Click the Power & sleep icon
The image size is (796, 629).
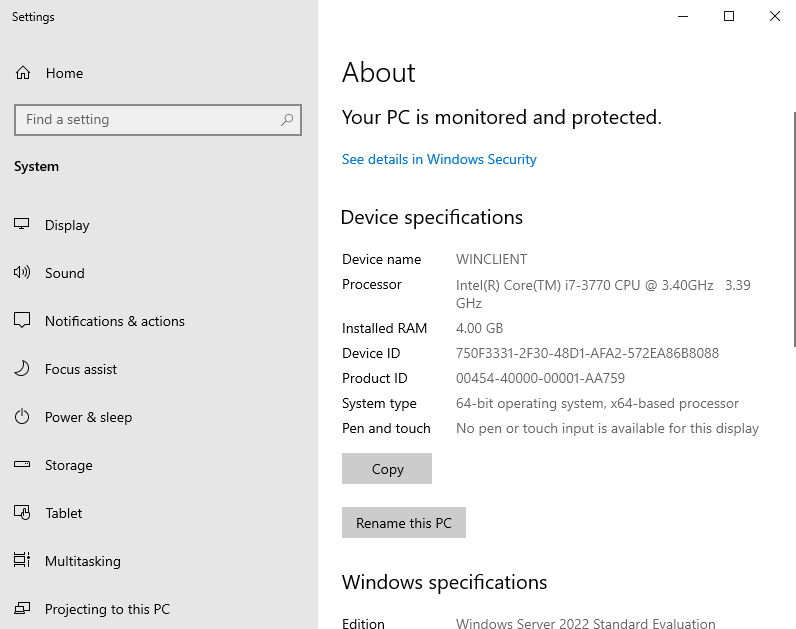pyautogui.click(x=22, y=417)
